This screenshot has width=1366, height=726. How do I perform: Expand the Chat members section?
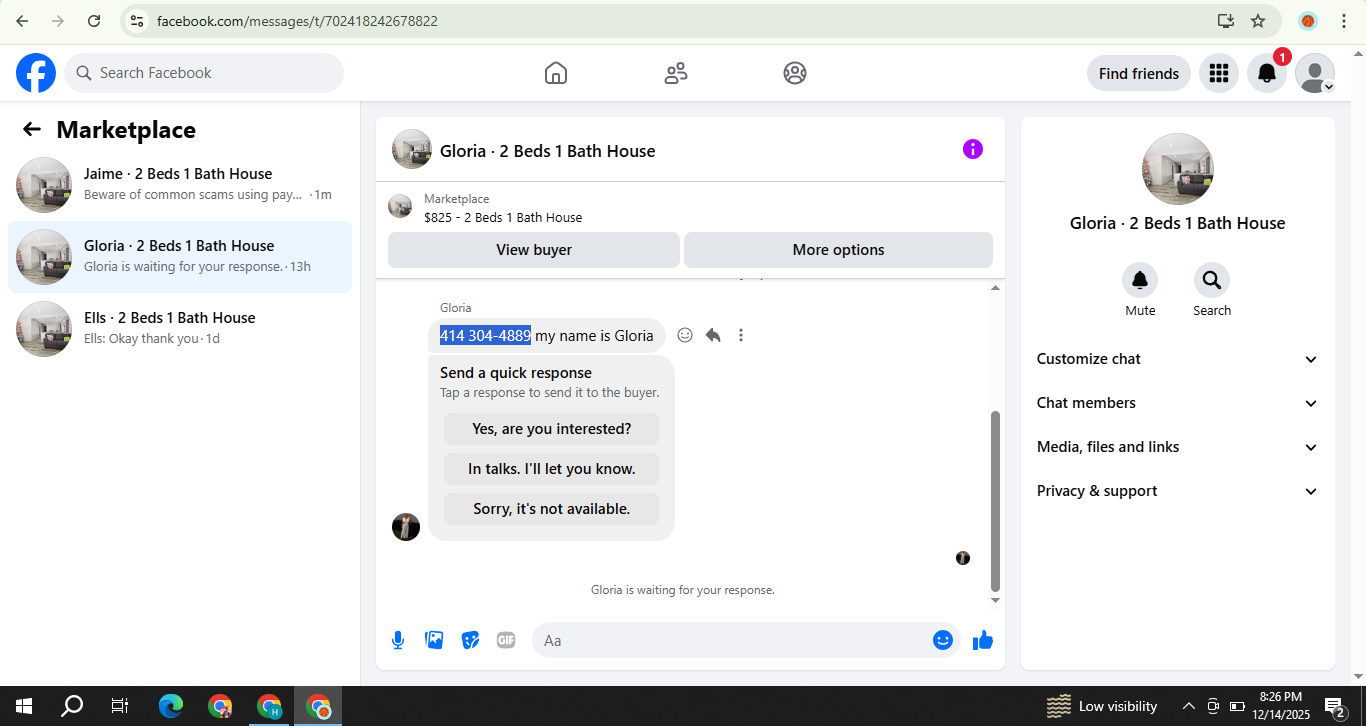1178,403
